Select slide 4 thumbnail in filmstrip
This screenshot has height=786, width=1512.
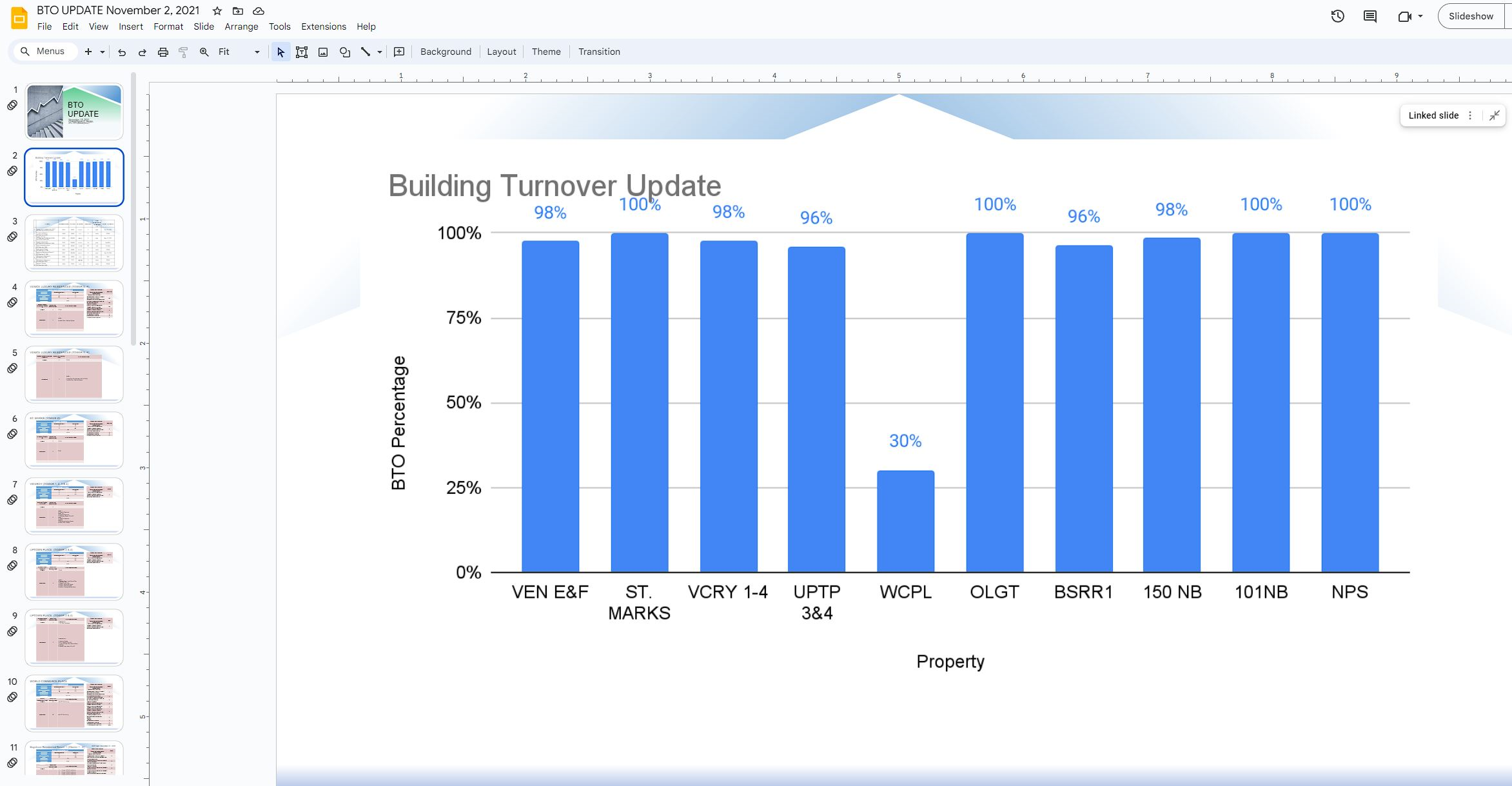[74, 308]
